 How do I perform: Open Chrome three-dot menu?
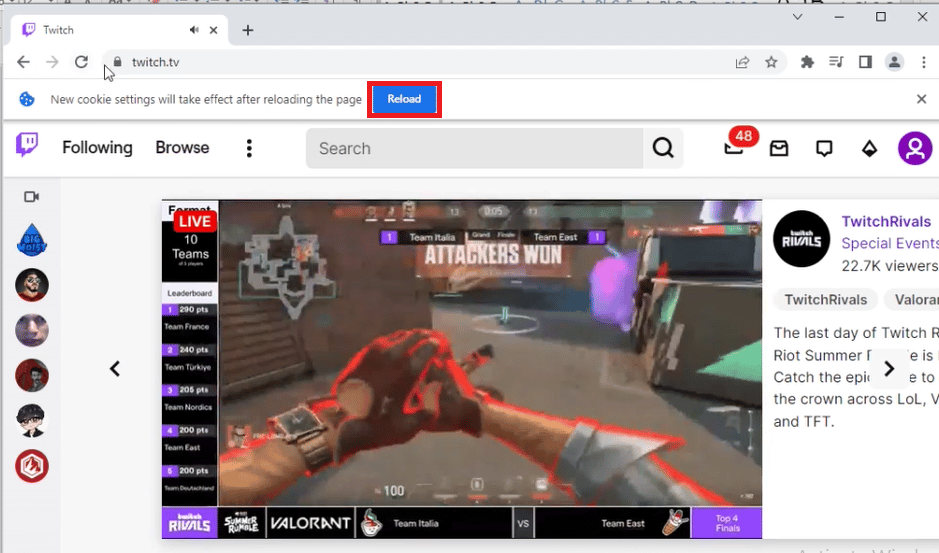[923, 62]
